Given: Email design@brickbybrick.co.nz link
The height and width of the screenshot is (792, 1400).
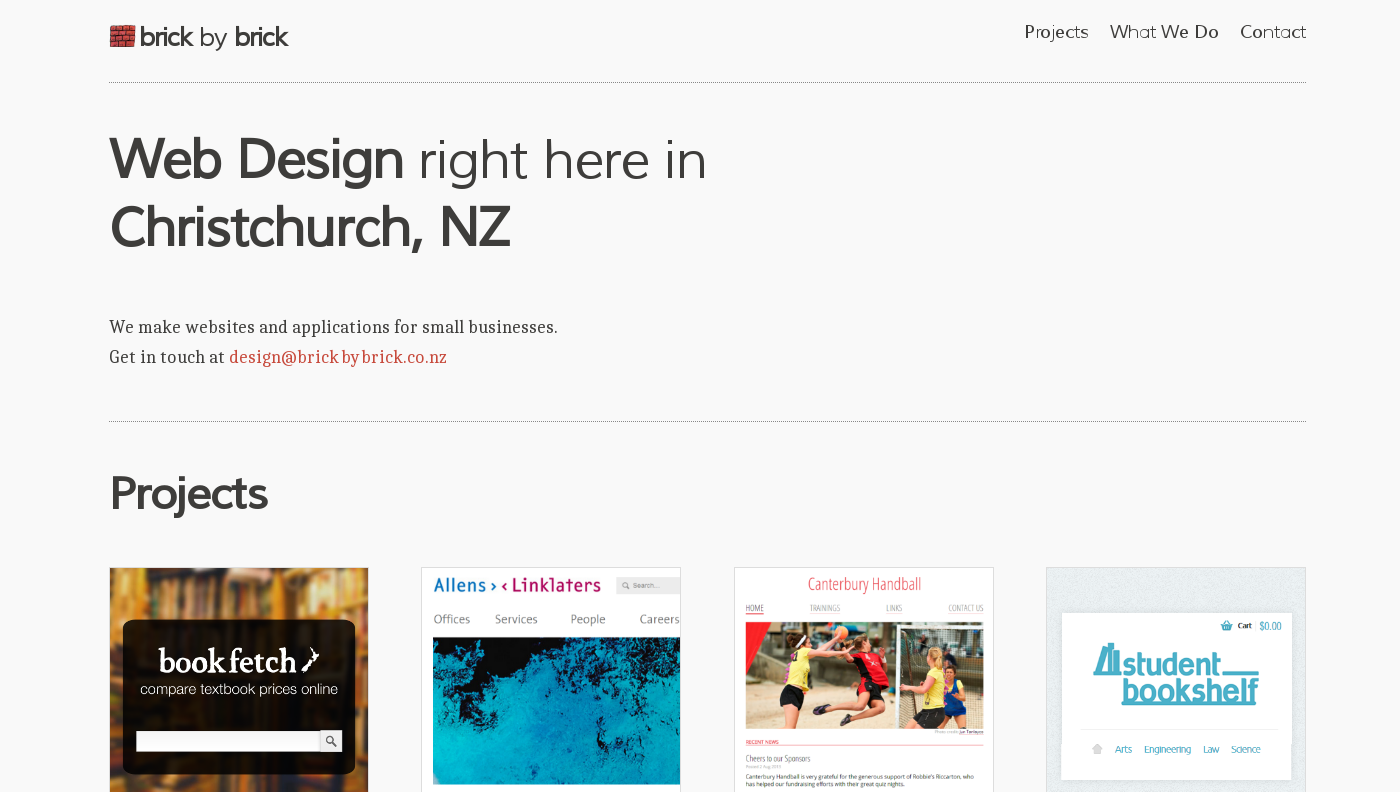Looking at the screenshot, I should coord(338,357).
